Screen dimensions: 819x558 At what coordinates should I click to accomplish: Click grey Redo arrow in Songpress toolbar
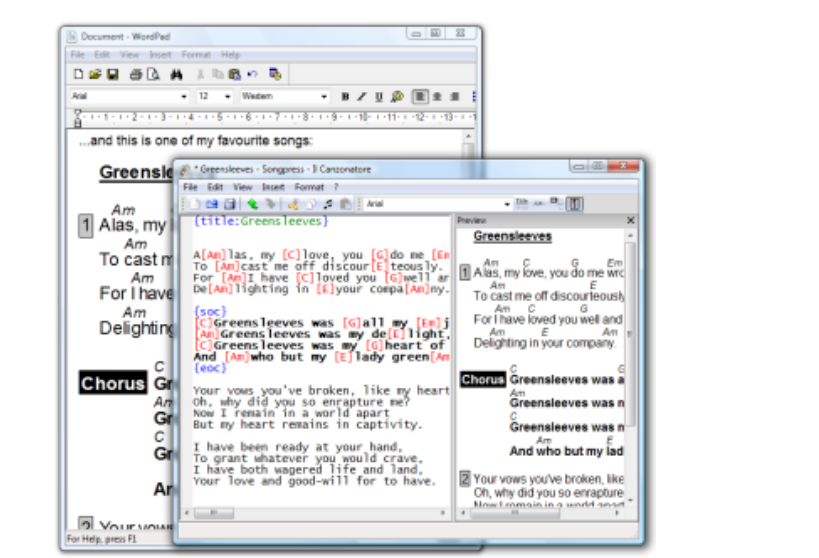pyautogui.click(x=270, y=204)
